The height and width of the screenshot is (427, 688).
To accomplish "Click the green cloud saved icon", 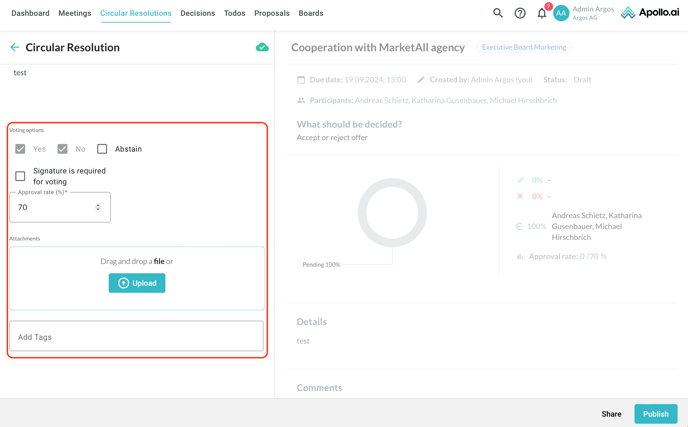I will 262,47.
